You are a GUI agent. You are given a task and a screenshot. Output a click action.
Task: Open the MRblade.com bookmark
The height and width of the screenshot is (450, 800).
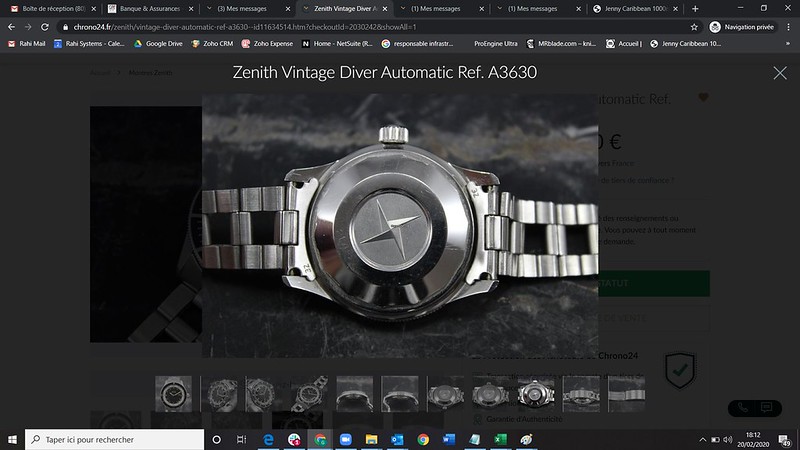coord(561,44)
